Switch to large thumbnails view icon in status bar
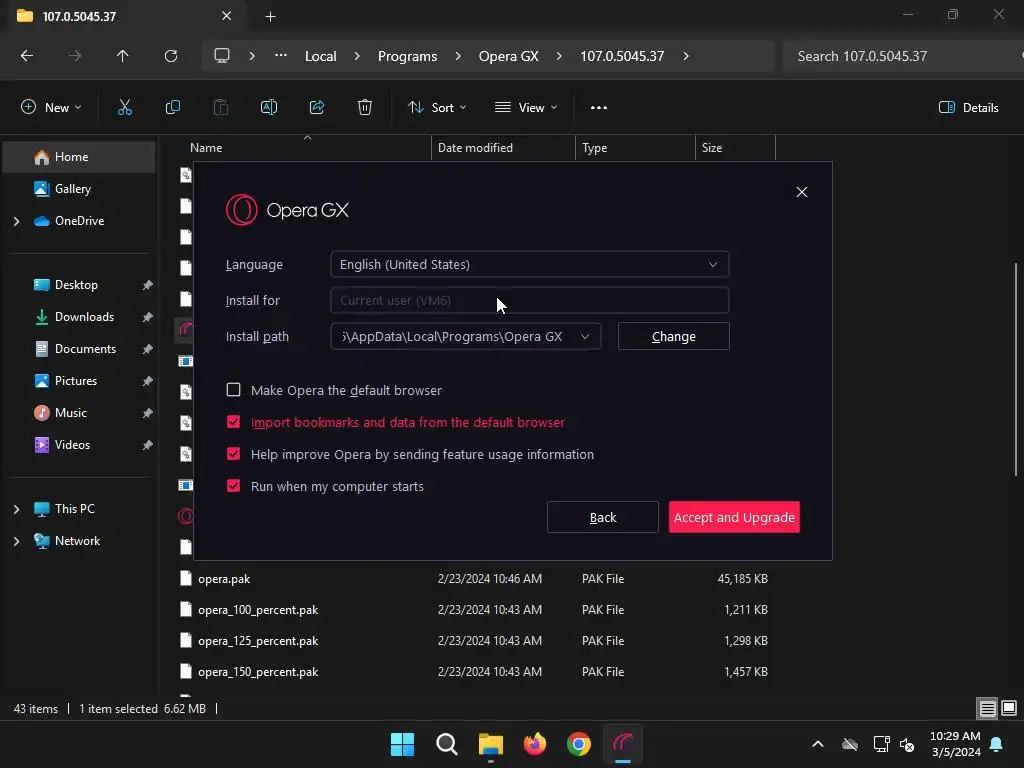The height and width of the screenshot is (768, 1024). [x=1009, y=709]
